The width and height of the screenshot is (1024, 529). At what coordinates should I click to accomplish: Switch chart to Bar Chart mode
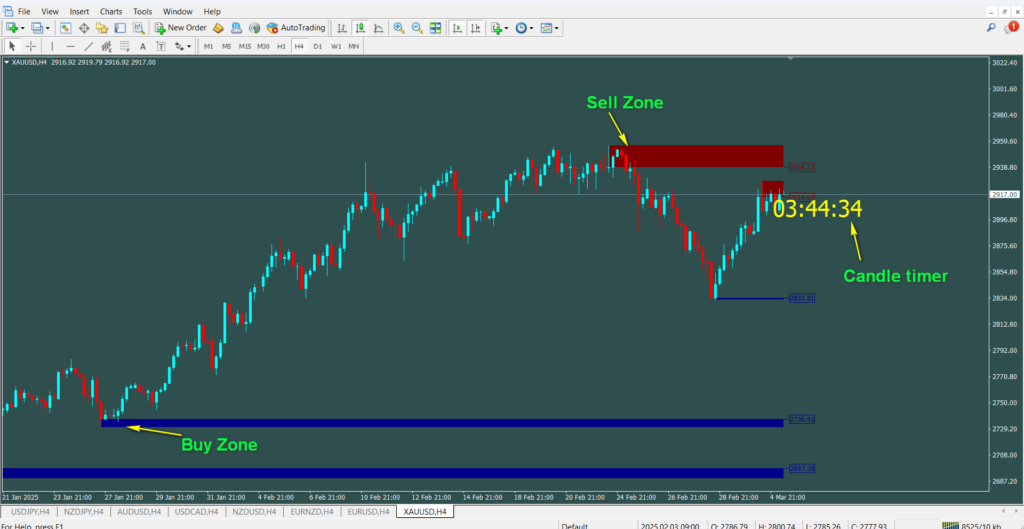[342, 28]
